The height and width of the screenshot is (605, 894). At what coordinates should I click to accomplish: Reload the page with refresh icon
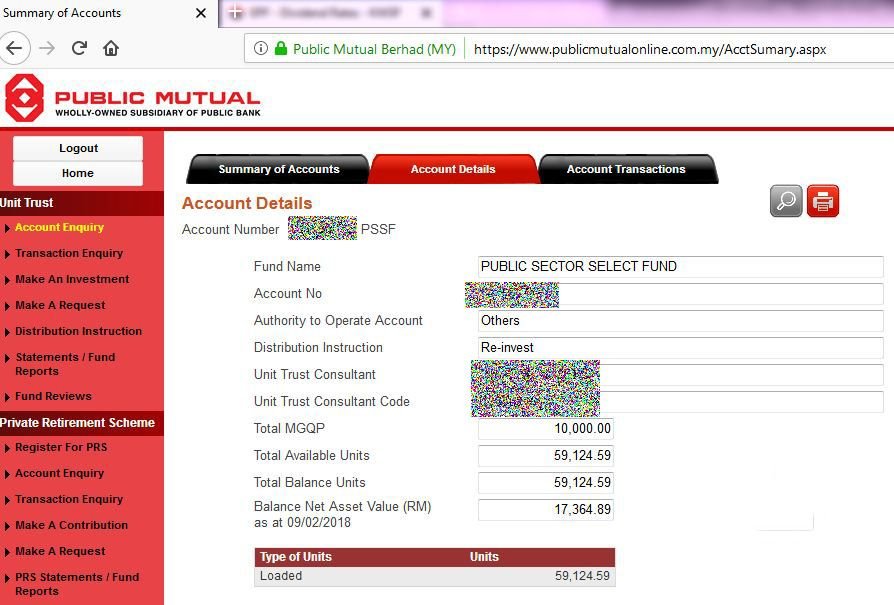click(79, 48)
